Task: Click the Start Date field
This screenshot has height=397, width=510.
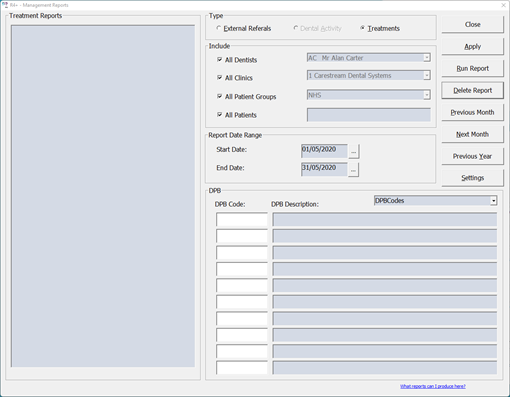Action: 324,151
